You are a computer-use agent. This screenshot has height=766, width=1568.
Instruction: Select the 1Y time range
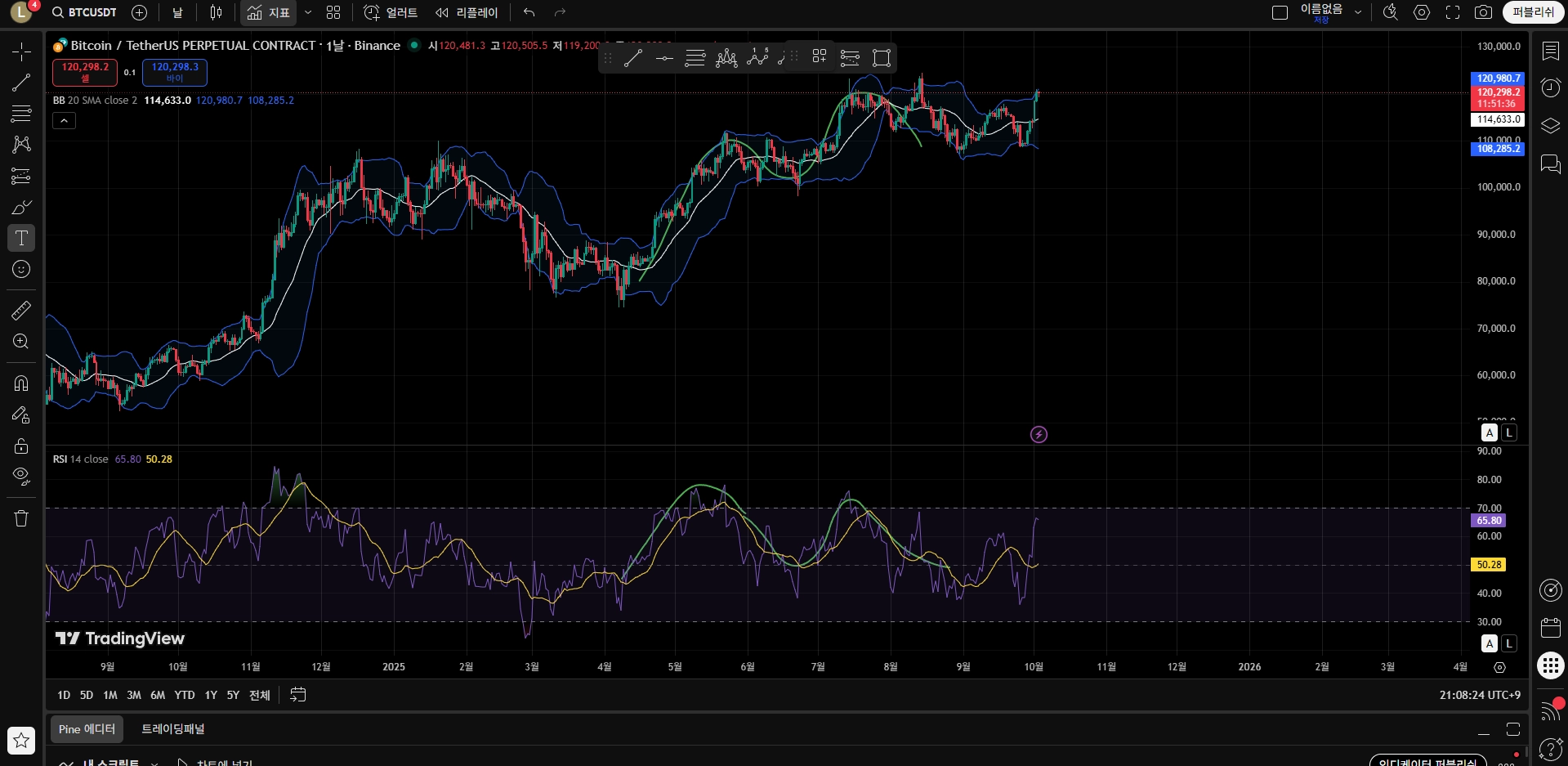pos(211,695)
